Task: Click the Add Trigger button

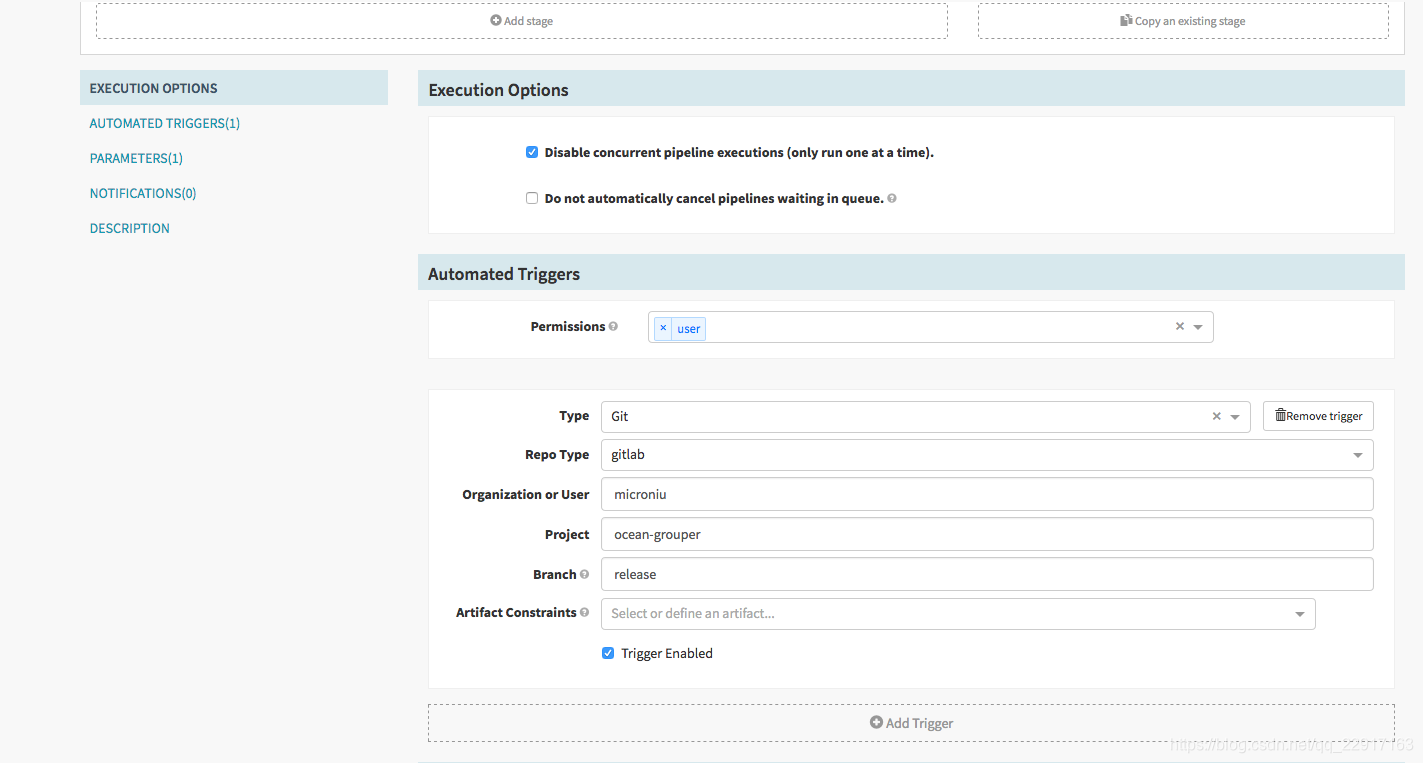Action: 911,723
